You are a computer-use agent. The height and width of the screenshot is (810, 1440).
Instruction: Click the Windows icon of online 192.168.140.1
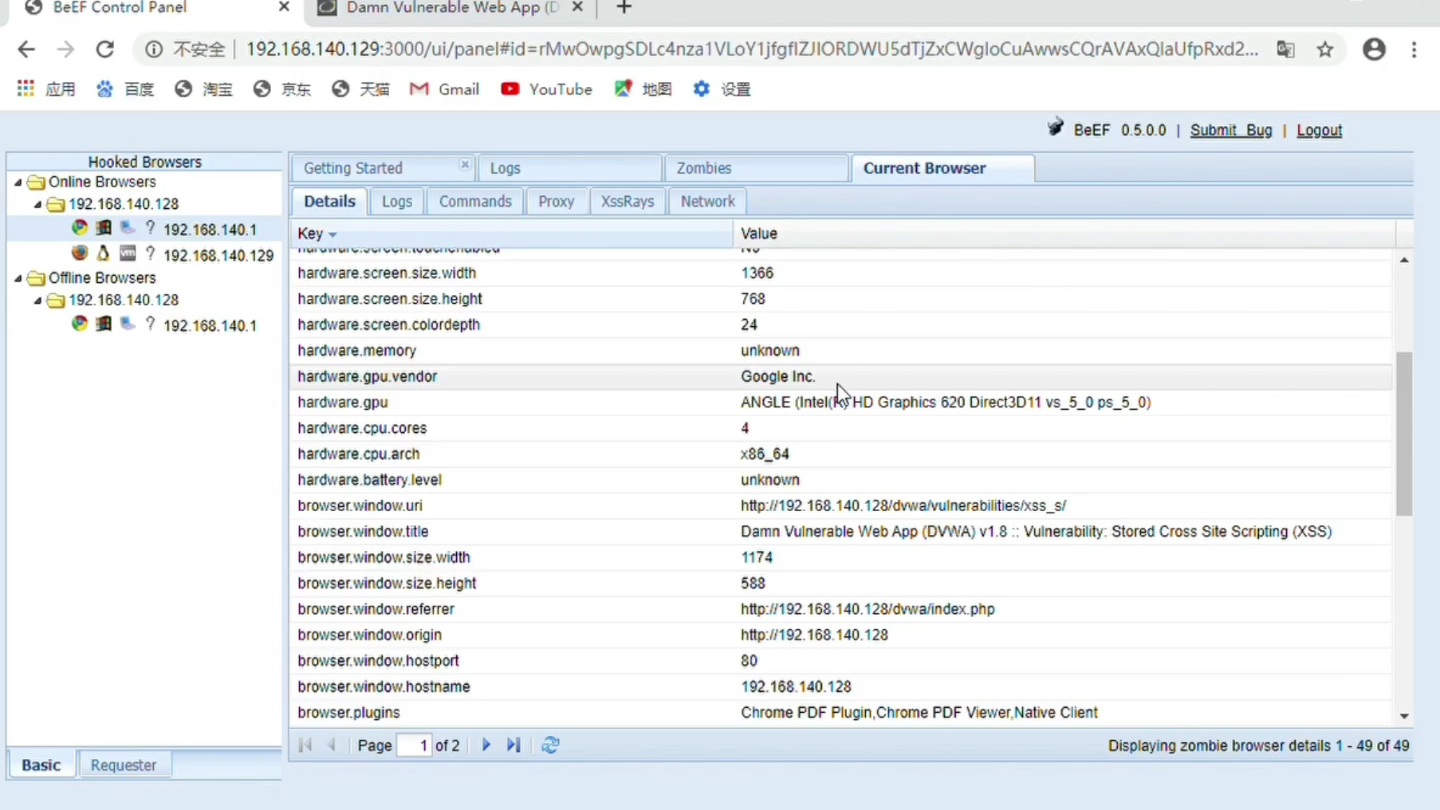[x=103, y=228]
